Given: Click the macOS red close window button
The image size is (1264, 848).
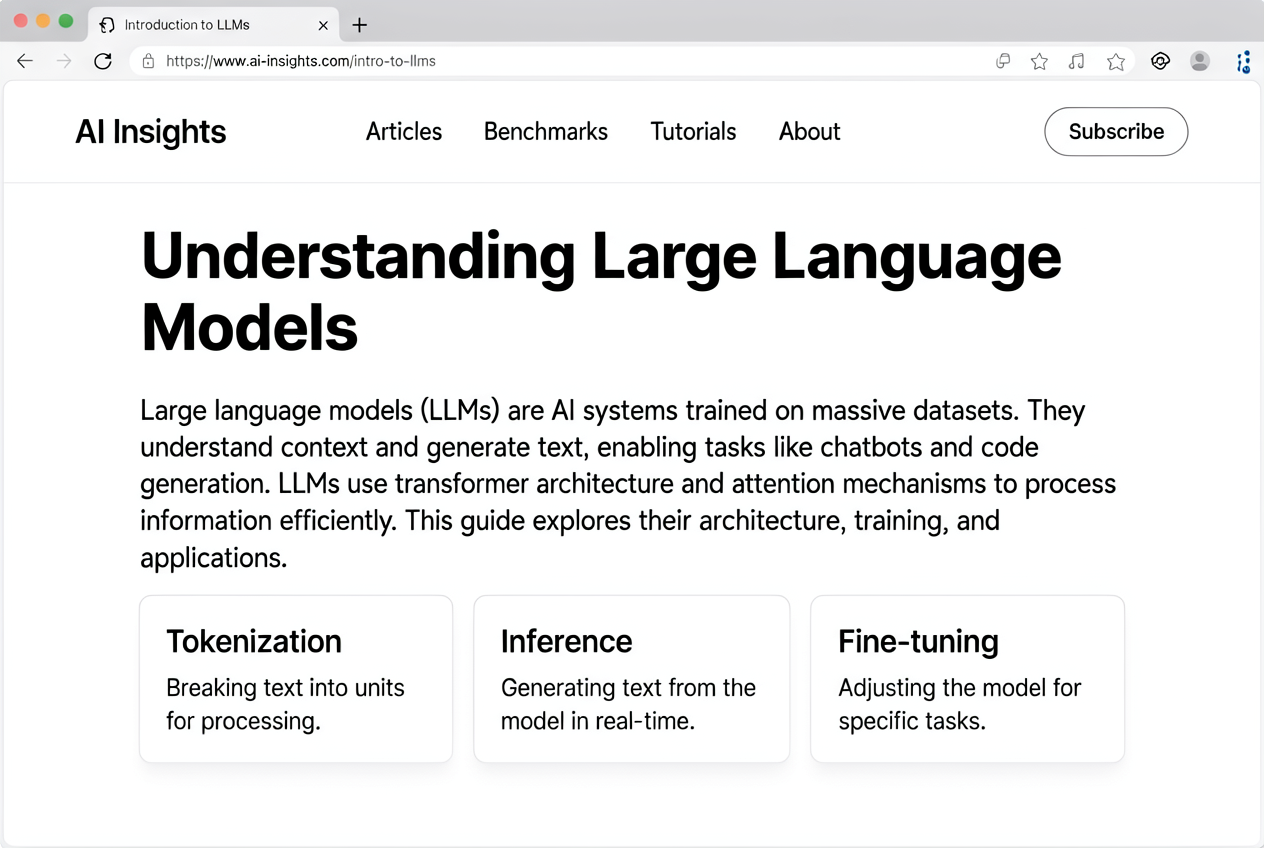Looking at the screenshot, I should (20, 21).
